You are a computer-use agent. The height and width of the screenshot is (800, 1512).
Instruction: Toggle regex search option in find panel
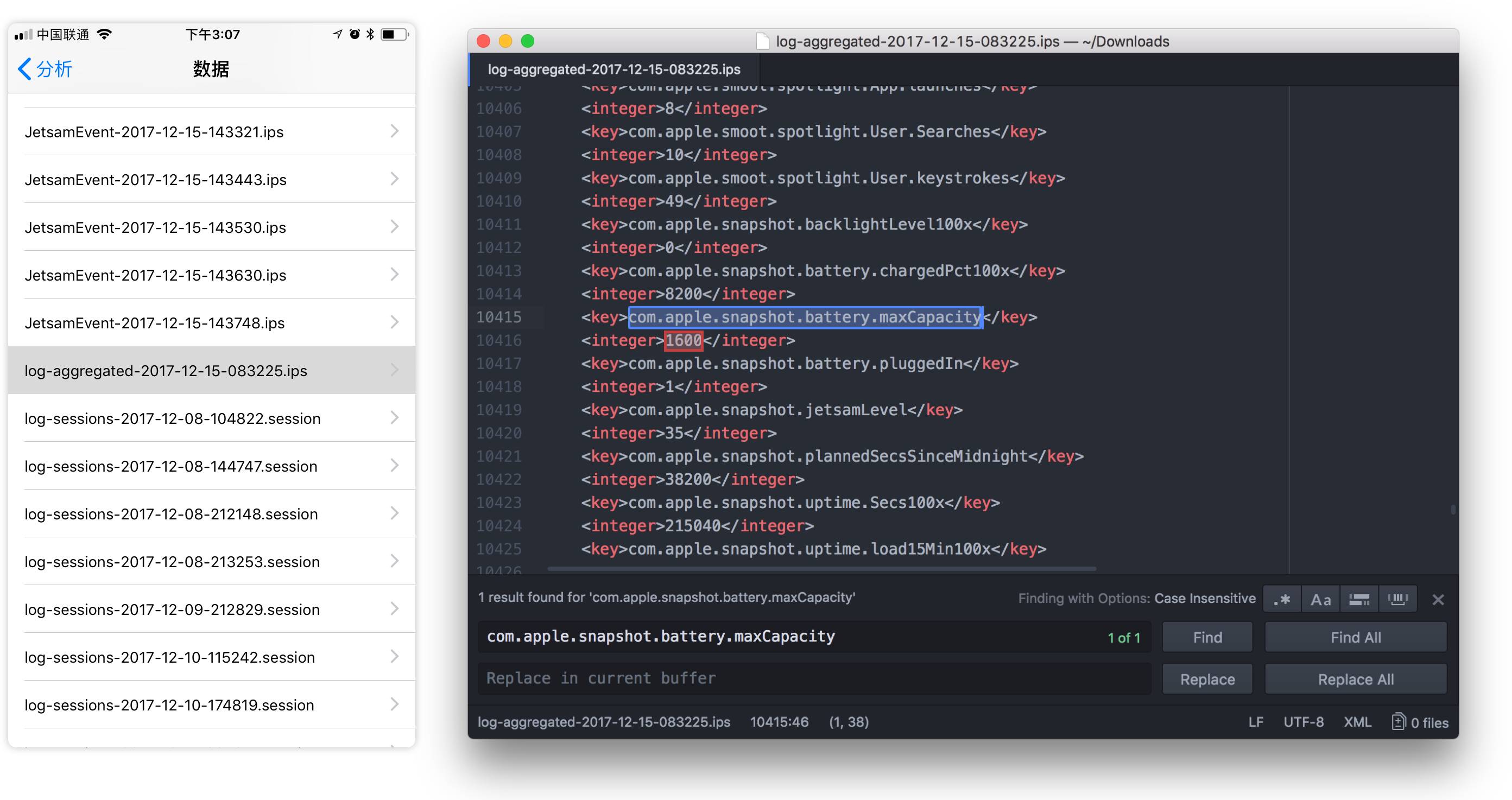[x=1282, y=599]
